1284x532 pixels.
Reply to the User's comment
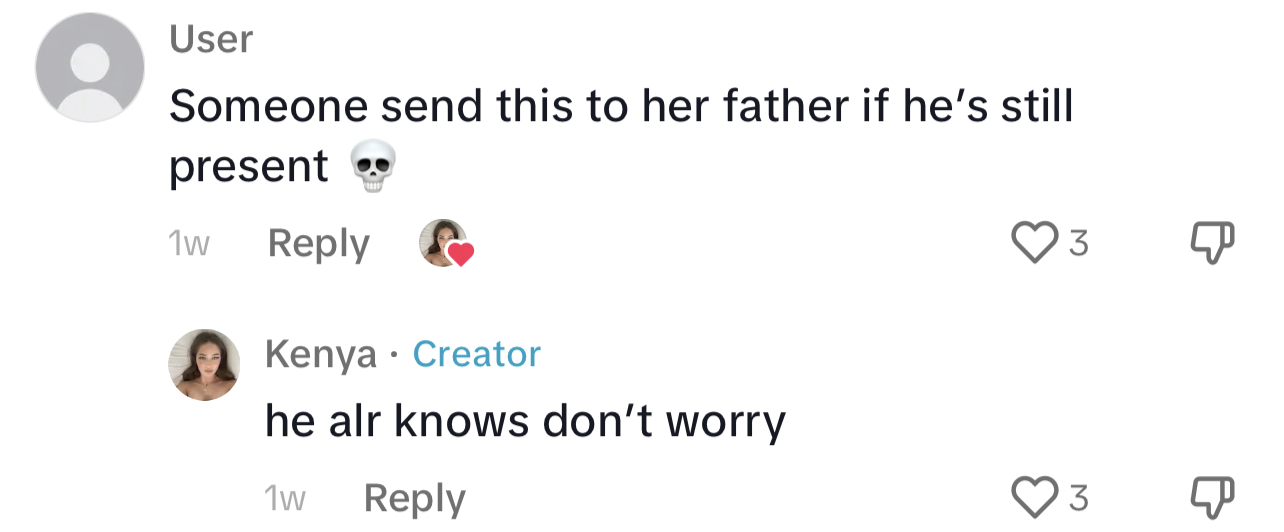(x=319, y=243)
